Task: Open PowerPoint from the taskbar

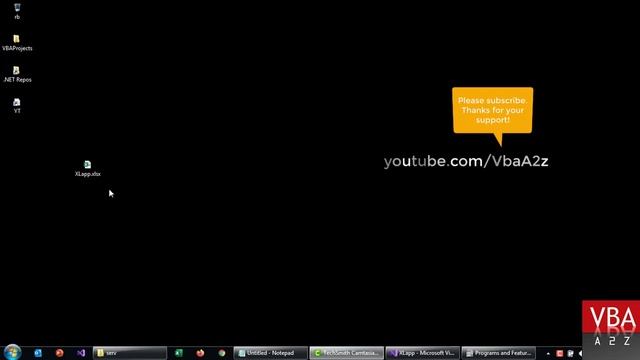Action: point(60,353)
